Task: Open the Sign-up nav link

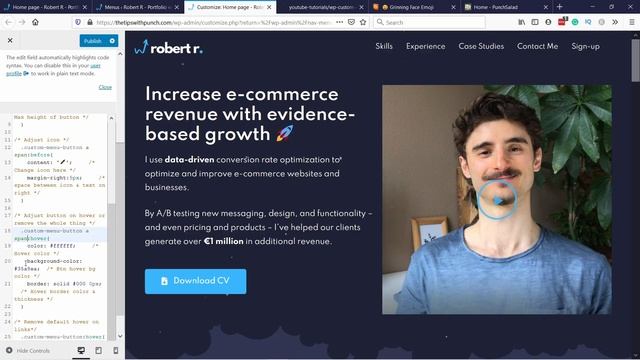Action: [x=586, y=47]
